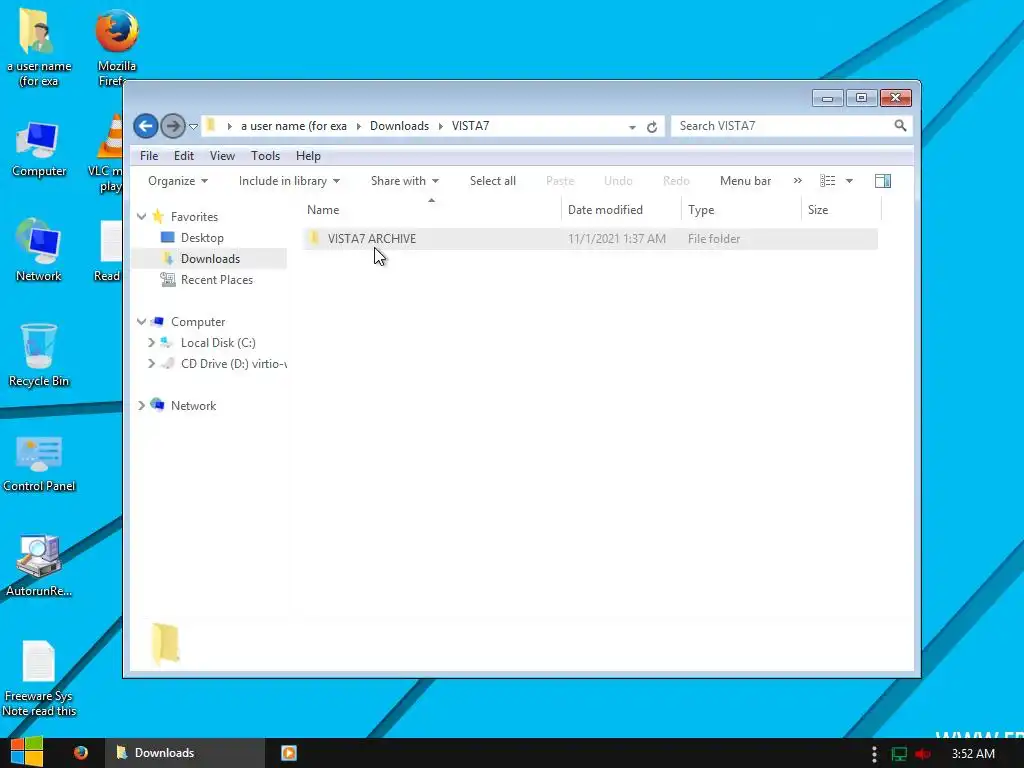Click Downloads breadcrumb in address bar

[399, 126]
